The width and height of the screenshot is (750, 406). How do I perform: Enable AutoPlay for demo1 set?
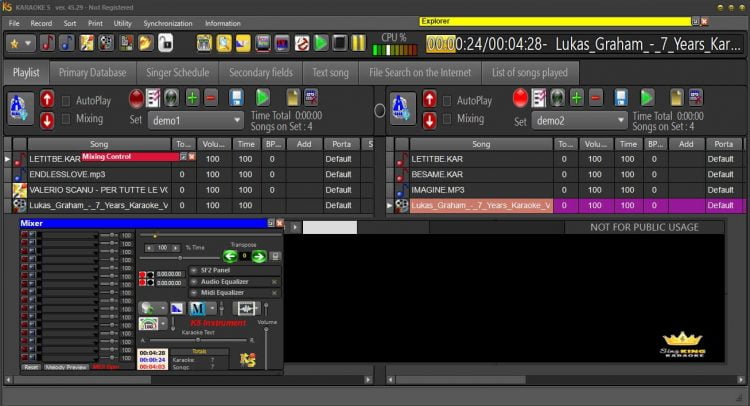(x=66, y=101)
